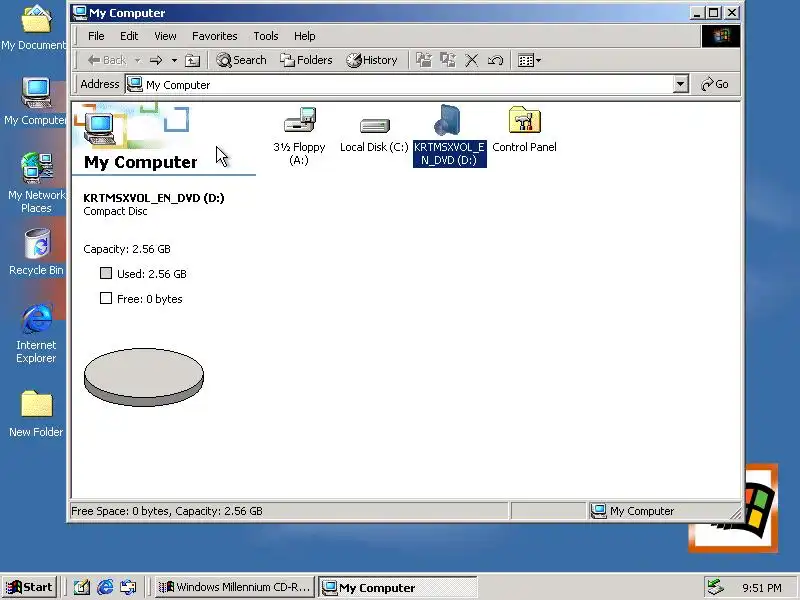800x600 pixels.
Task: Select My Computer desktop icon
Action: [x=35, y=102]
